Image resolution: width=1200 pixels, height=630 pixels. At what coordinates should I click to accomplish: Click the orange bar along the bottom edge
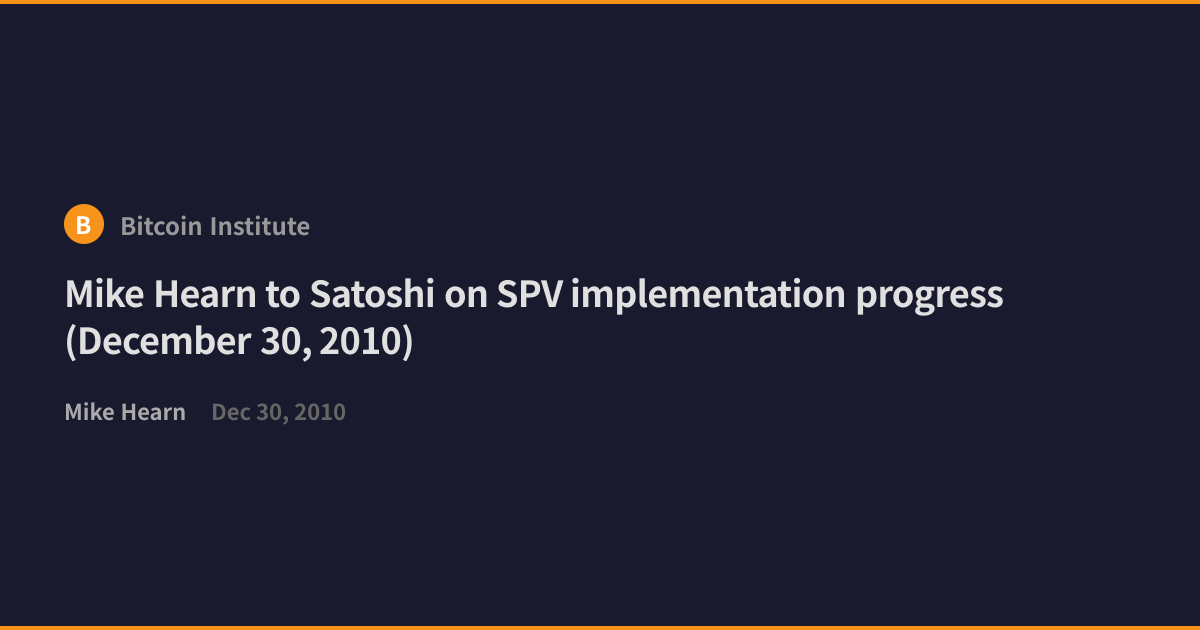coord(600,628)
